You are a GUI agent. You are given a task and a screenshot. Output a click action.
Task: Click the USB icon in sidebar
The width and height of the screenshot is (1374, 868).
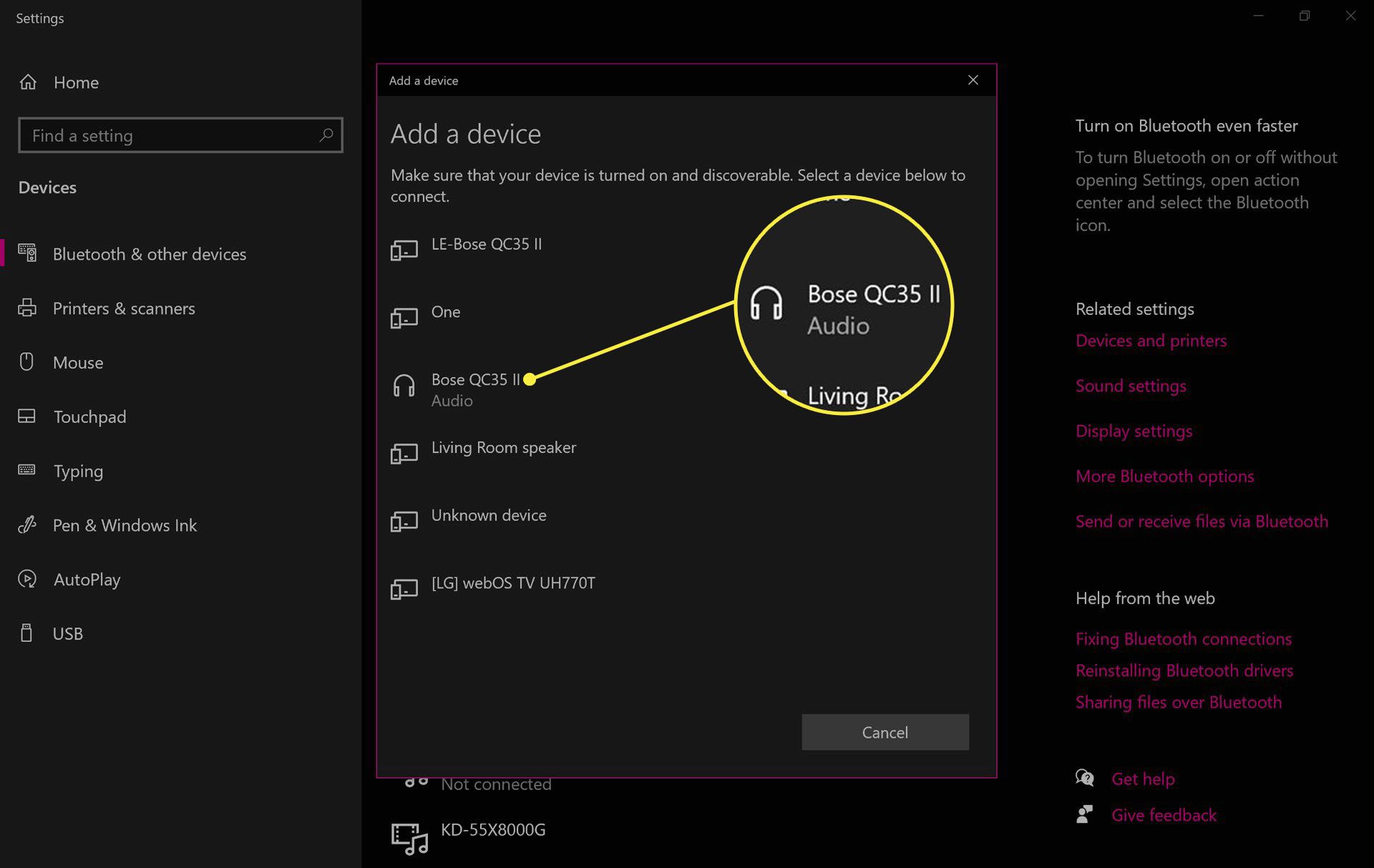pos(27,633)
